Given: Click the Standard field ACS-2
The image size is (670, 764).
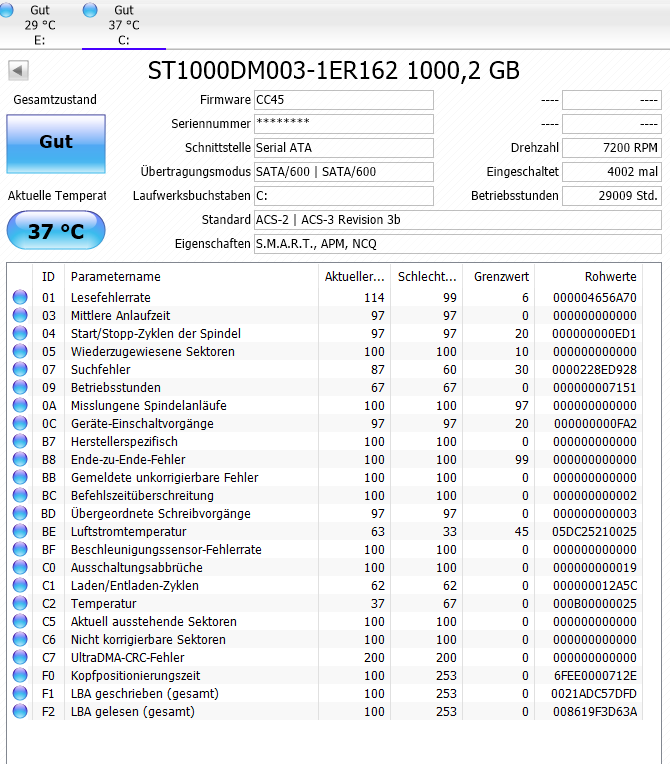Looking at the screenshot, I should pos(458,220).
